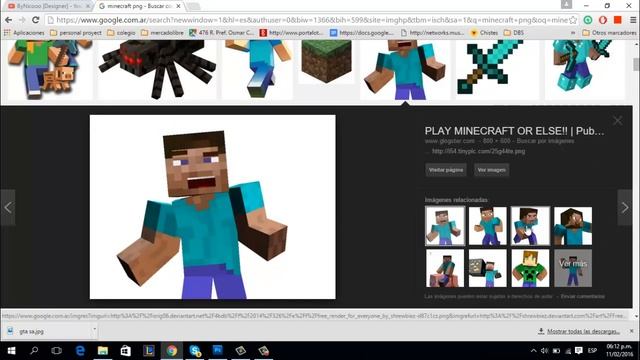Open the third related image, Steve crouching

coord(530,226)
